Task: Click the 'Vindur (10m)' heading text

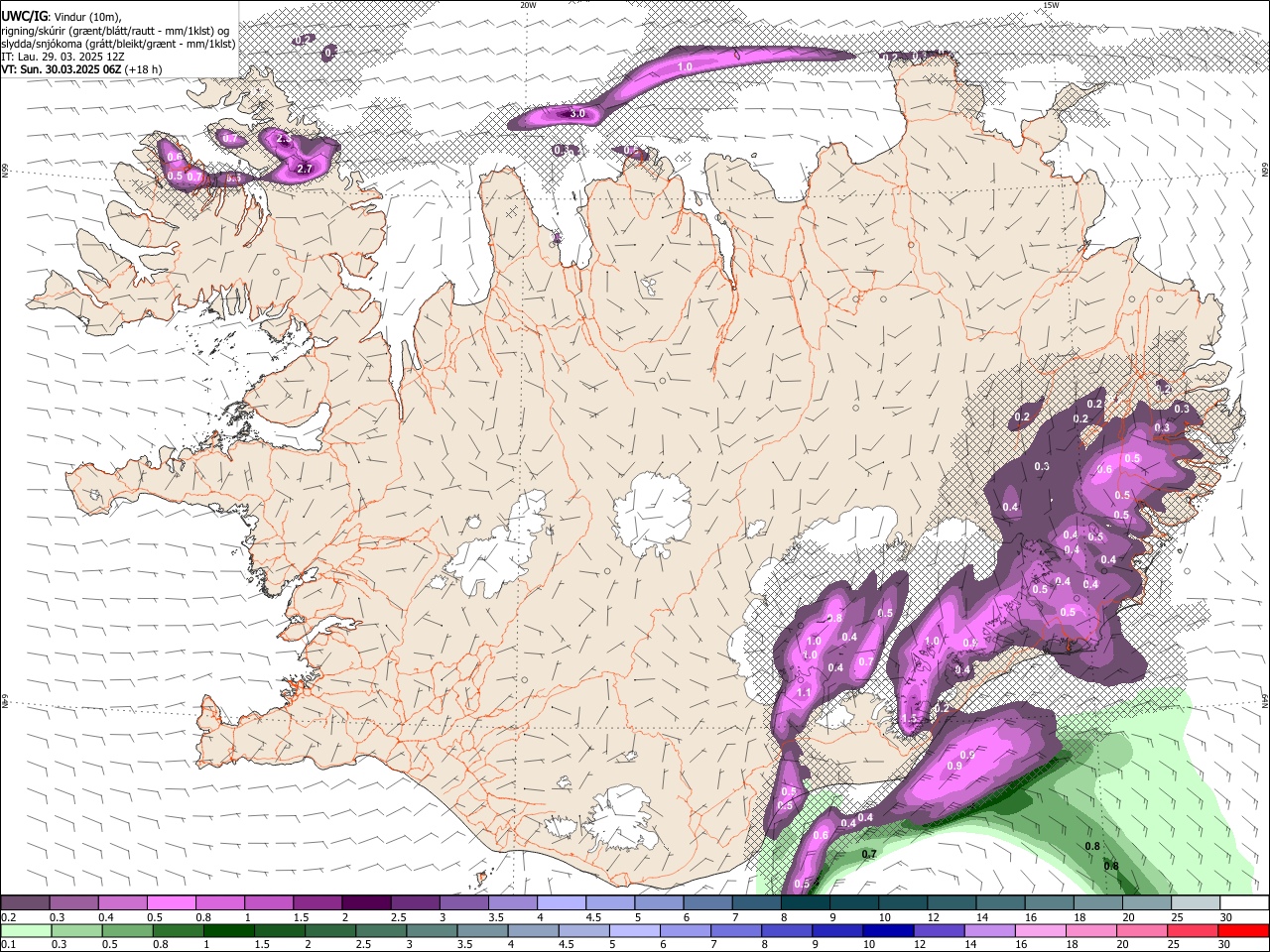Action: (87, 17)
